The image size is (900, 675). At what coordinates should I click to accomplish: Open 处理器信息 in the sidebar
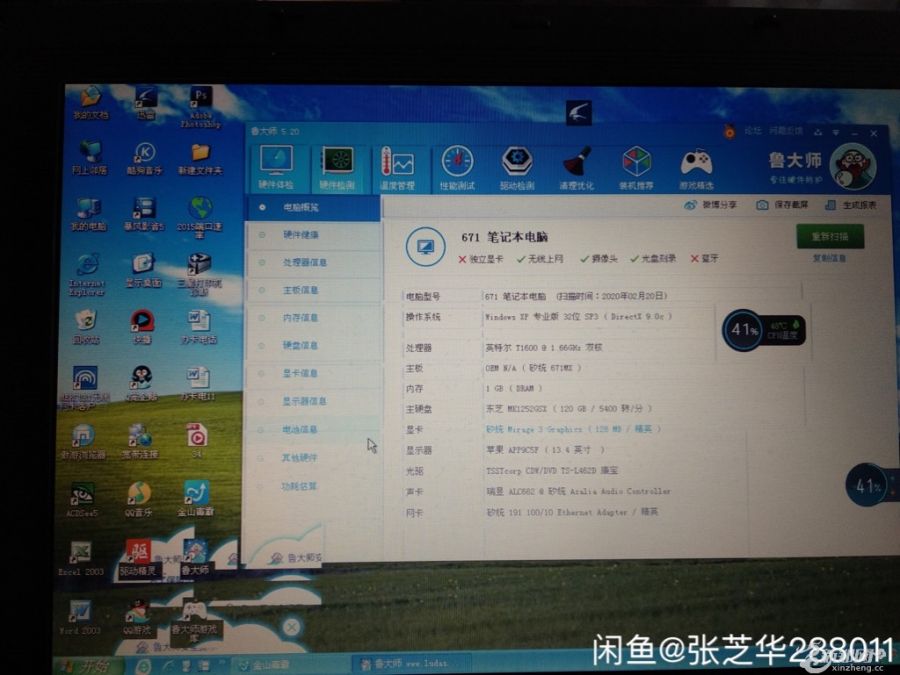tap(313, 262)
